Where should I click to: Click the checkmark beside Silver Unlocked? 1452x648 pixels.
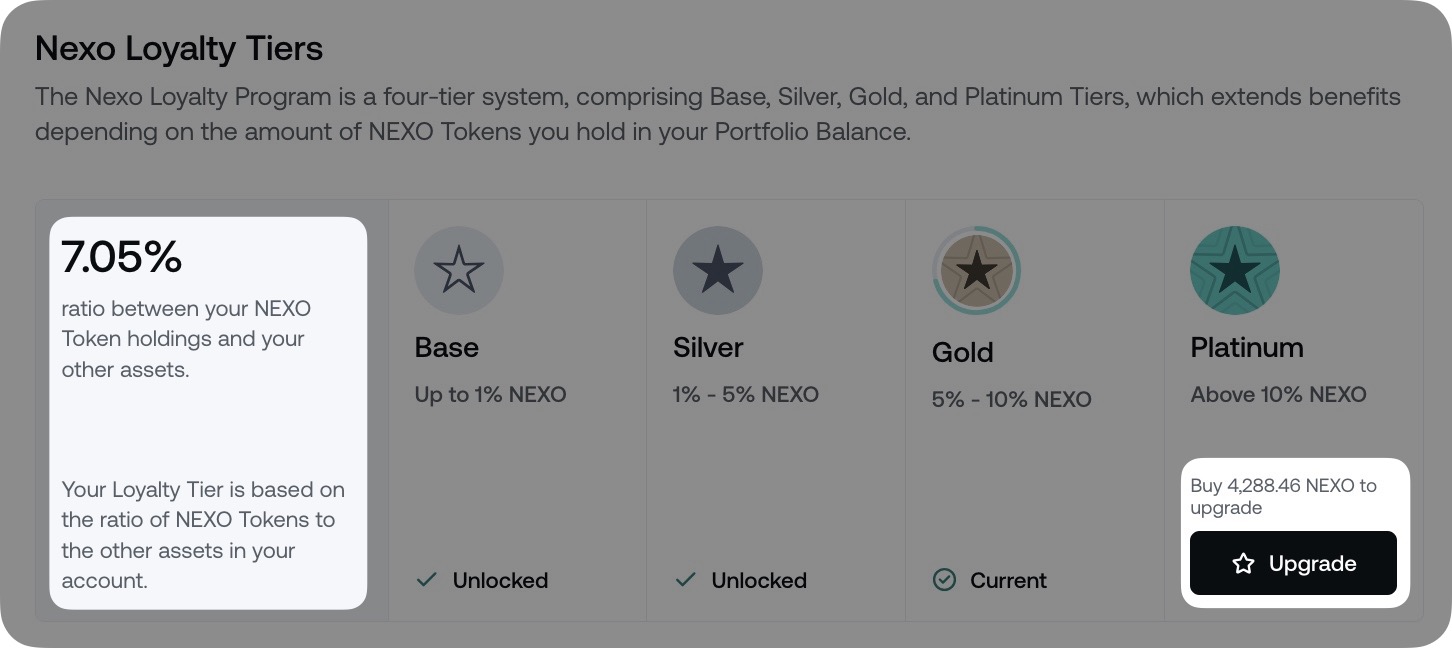click(686, 580)
